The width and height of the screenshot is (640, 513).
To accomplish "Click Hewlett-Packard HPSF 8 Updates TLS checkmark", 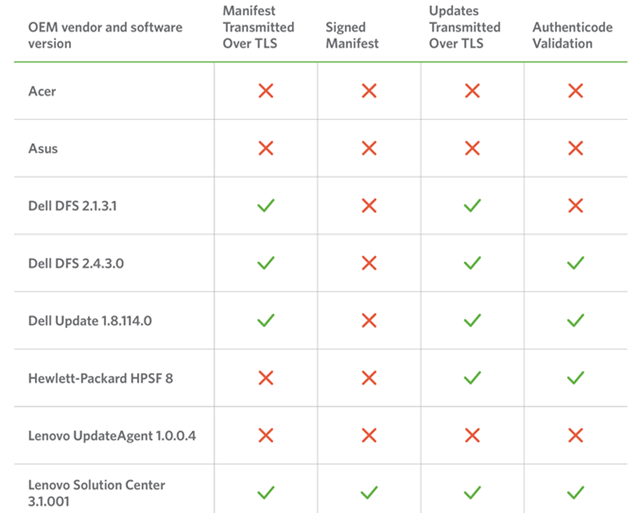I will coord(472,378).
